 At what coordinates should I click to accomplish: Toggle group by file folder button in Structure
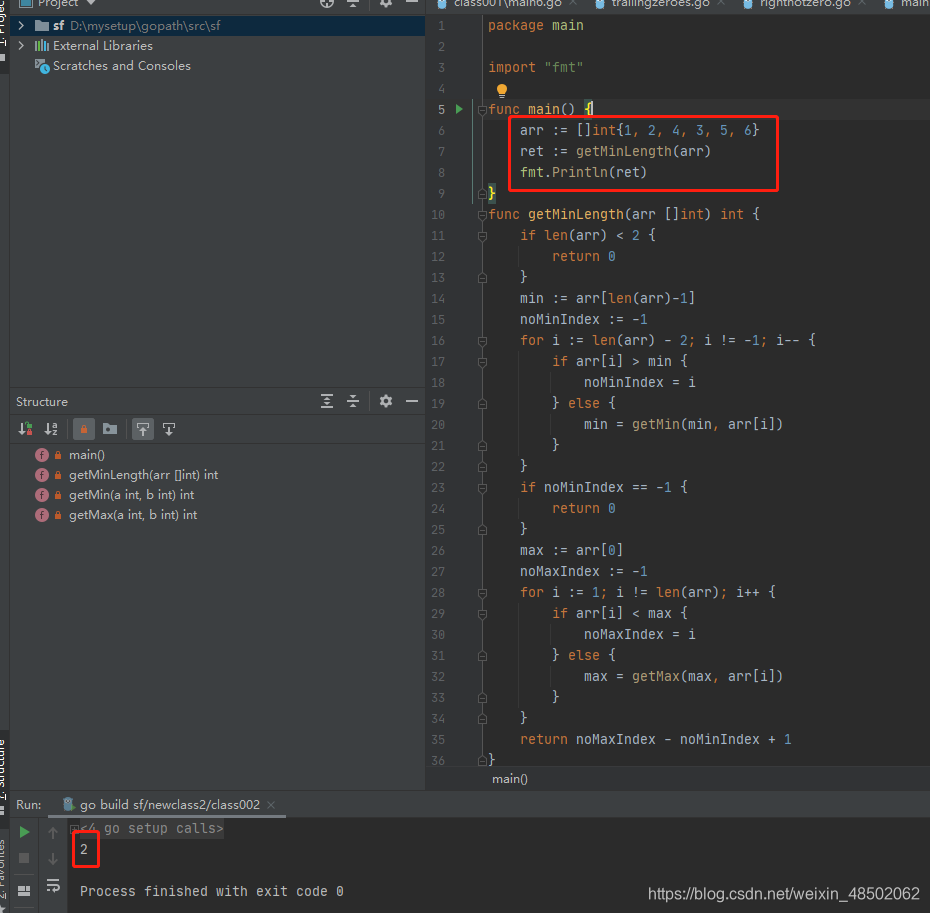pos(110,429)
